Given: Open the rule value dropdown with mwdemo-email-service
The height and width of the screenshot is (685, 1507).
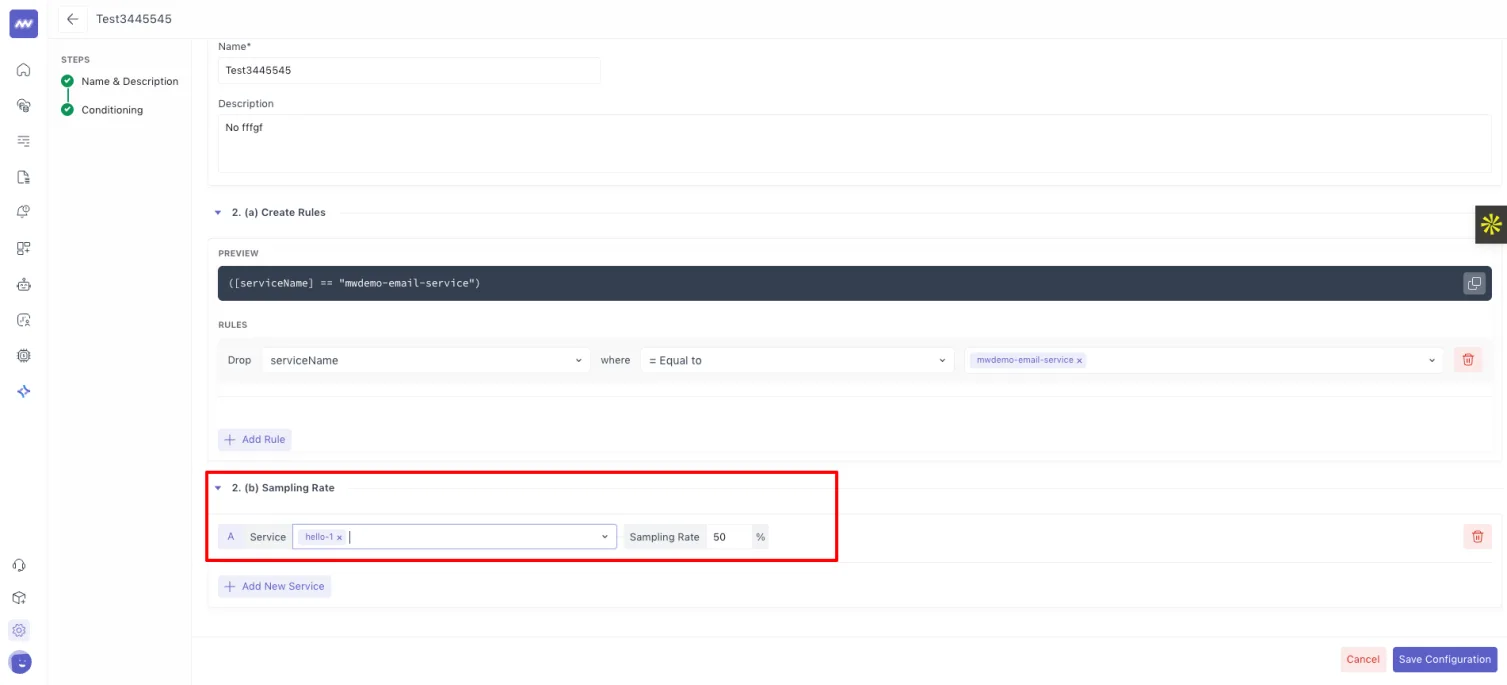Looking at the screenshot, I should click(x=1204, y=360).
